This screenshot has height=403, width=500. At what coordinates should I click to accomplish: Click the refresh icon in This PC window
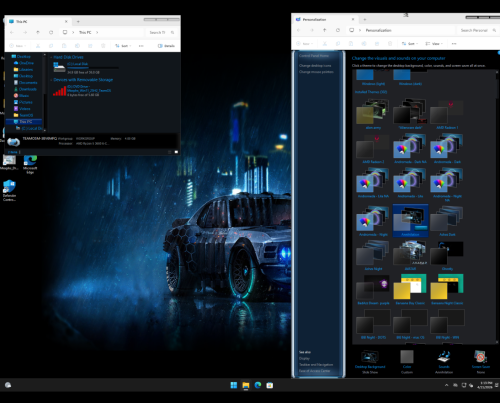51,32
